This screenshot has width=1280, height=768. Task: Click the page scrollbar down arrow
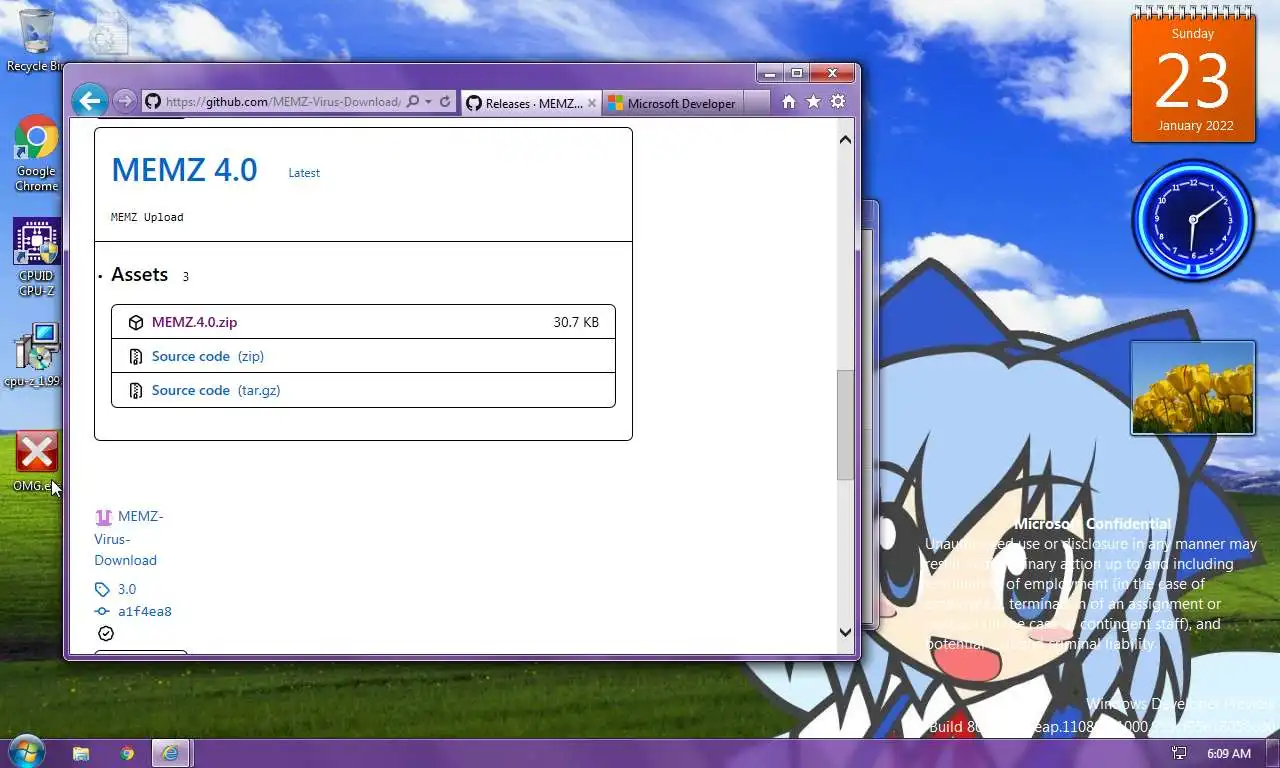pos(846,631)
